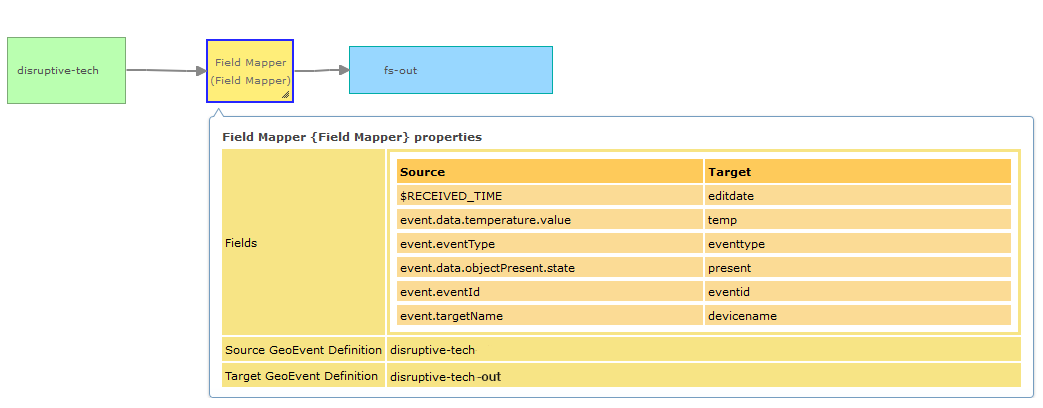The width and height of the screenshot is (1043, 408).
Task: Select the Field Mapper processor node
Action: click(x=250, y=71)
